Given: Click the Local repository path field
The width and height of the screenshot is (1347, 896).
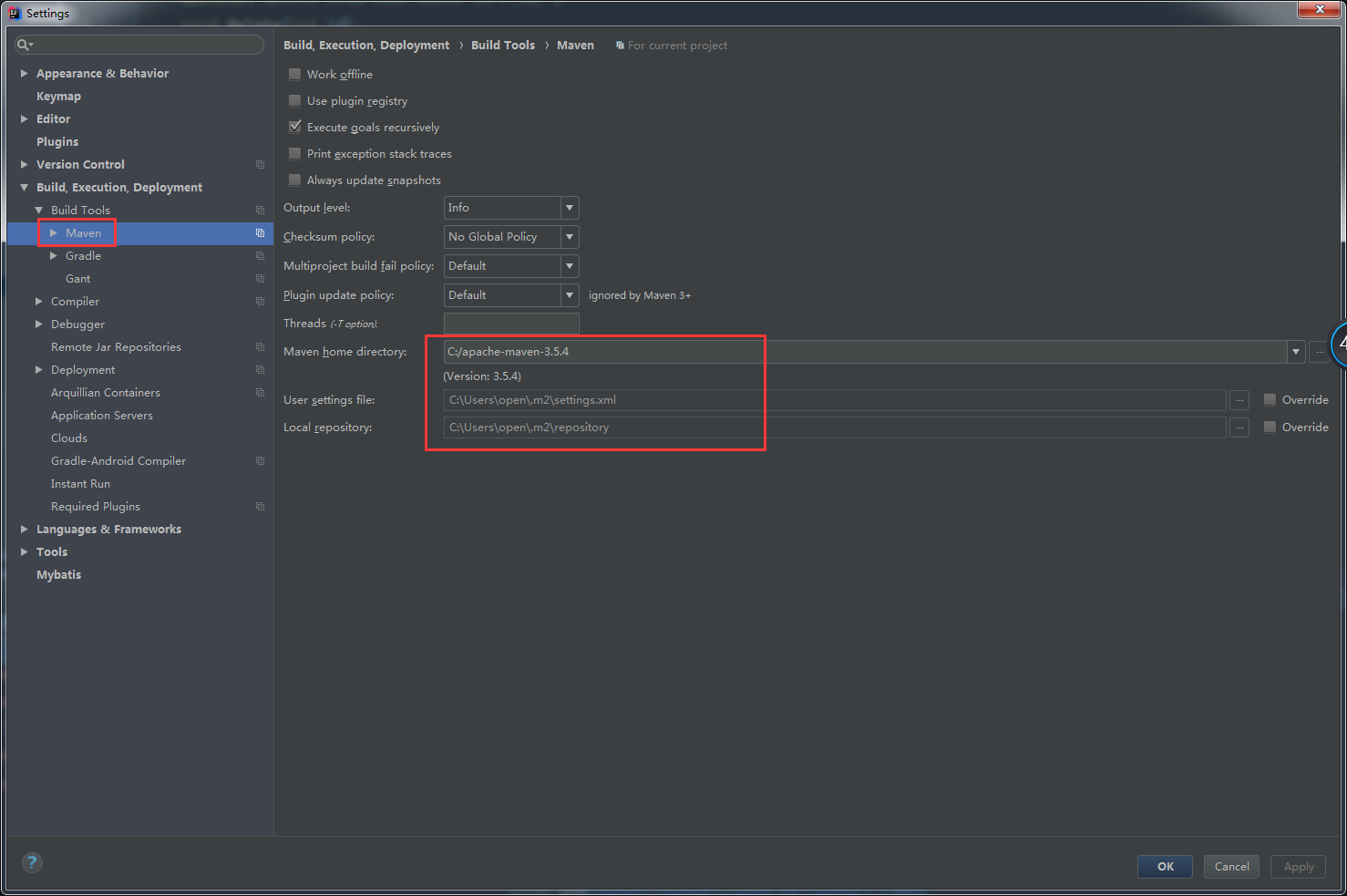Looking at the screenshot, I should click(x=835, y=427).
